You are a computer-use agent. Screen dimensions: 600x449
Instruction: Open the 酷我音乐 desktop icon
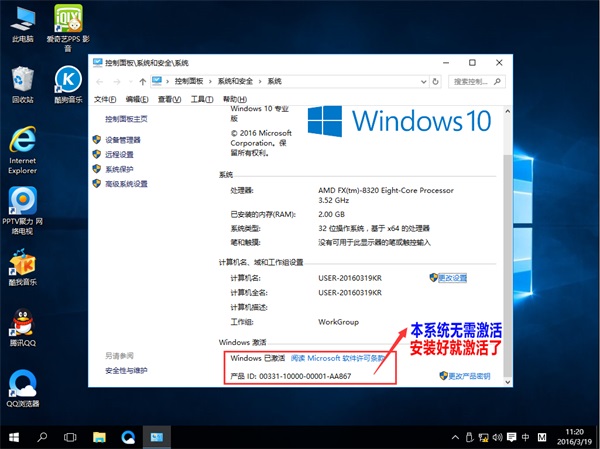tap(22, 263)
